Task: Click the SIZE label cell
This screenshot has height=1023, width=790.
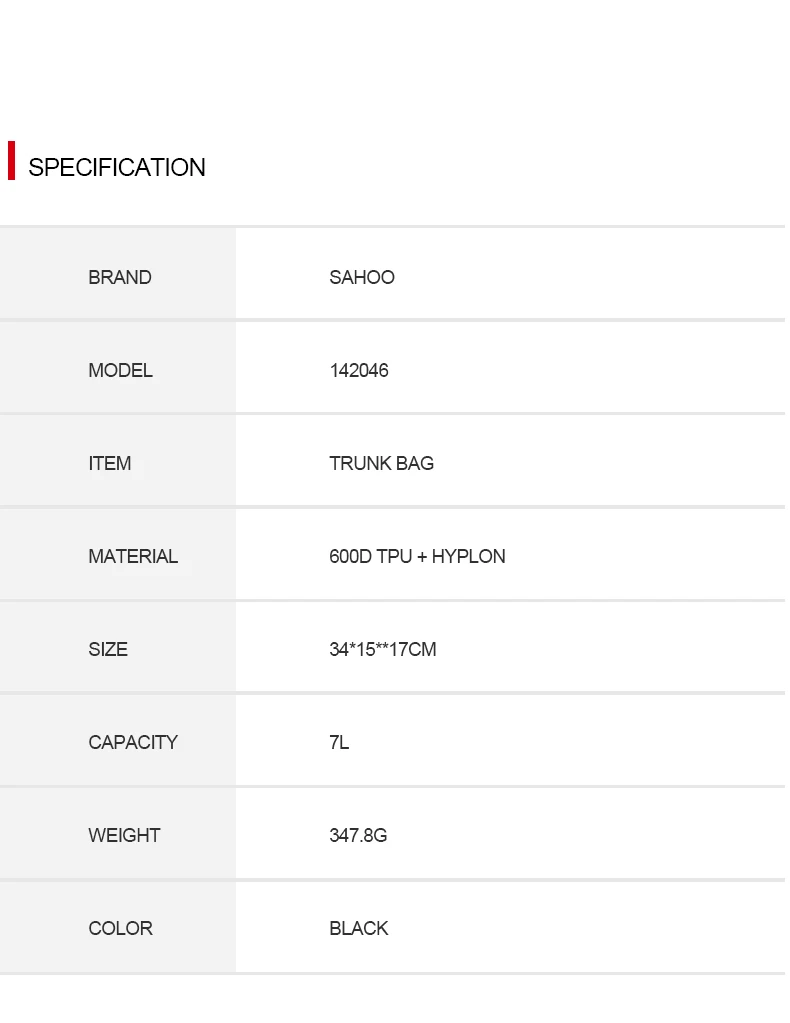Action: pyautogui.click(x=108, y=649)
